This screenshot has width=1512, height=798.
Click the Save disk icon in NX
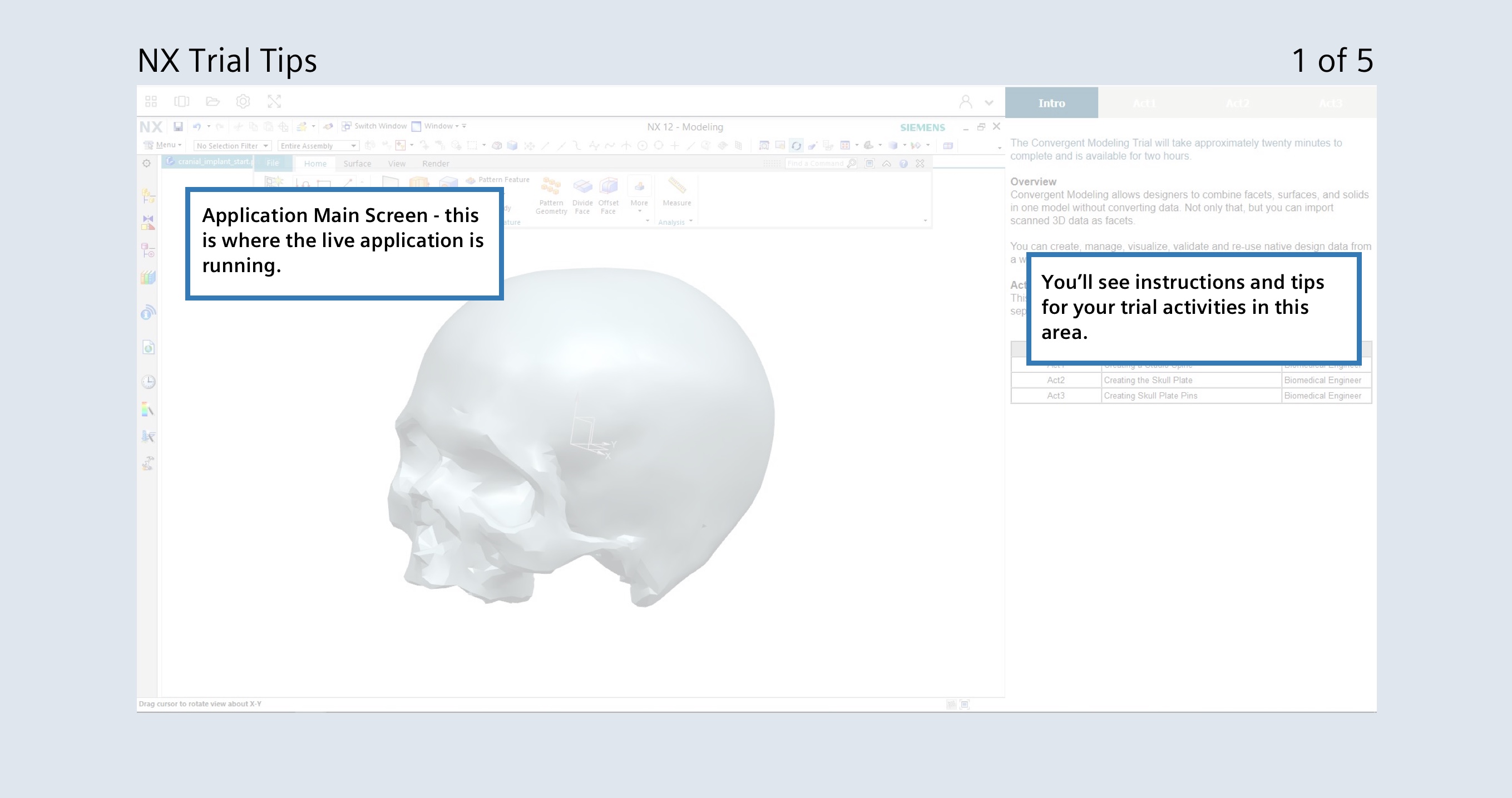tap(178, 126)
